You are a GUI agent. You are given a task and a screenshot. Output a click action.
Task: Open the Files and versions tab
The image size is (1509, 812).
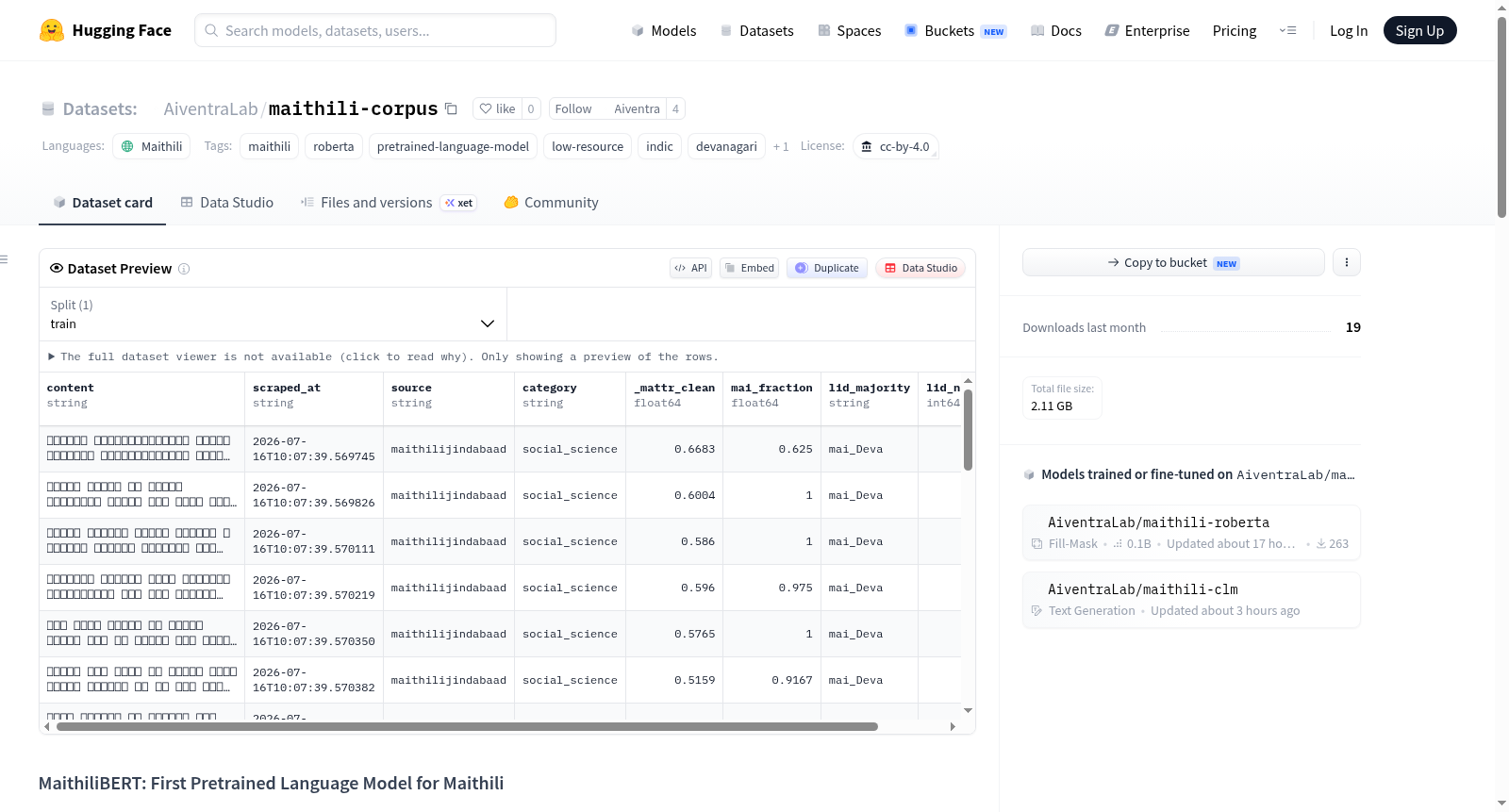point(389,202)
